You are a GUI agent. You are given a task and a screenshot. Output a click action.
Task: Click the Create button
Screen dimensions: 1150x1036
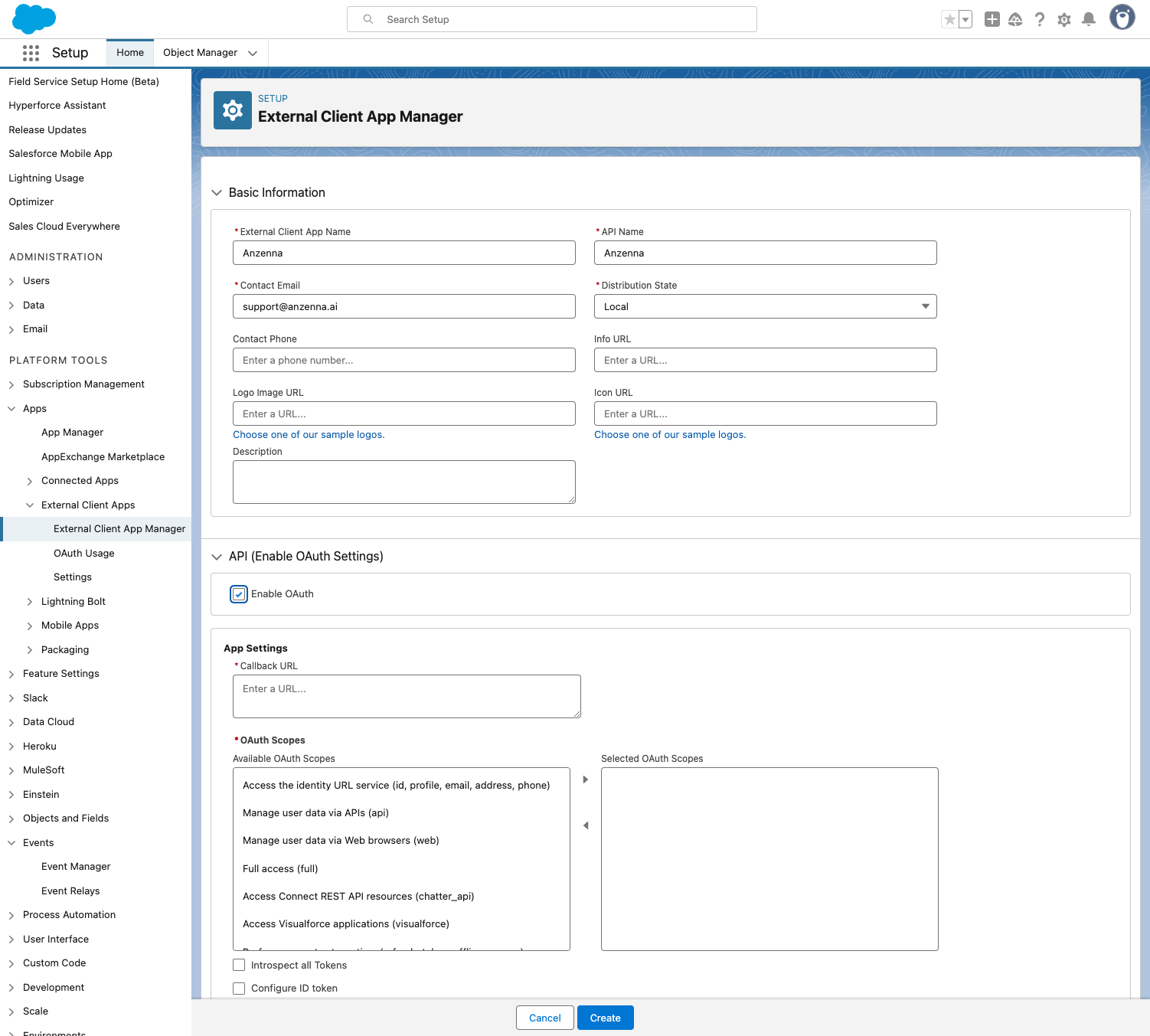tap(605, 1018)
